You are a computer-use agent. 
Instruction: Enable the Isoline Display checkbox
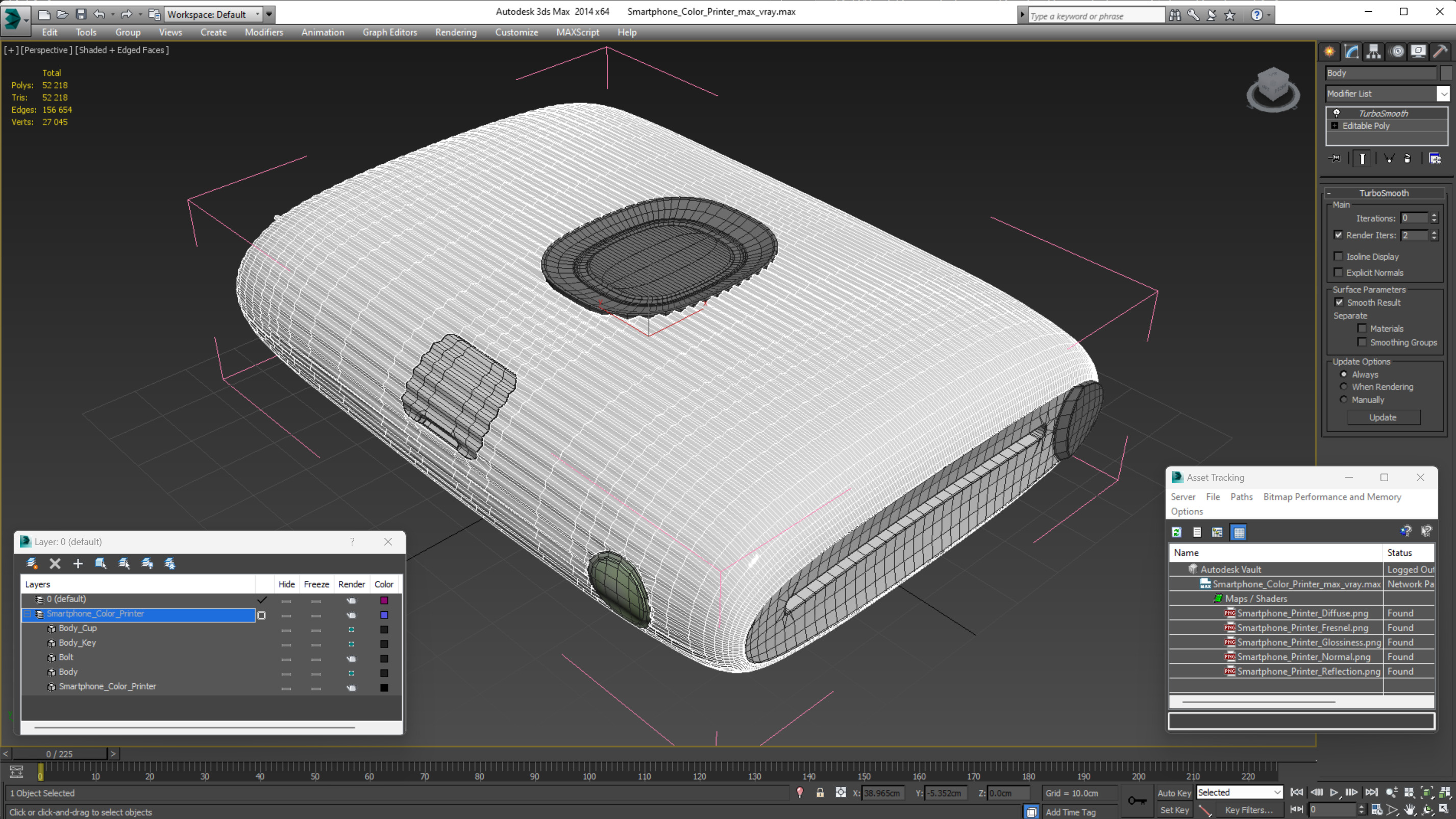tap(1338, 257)
